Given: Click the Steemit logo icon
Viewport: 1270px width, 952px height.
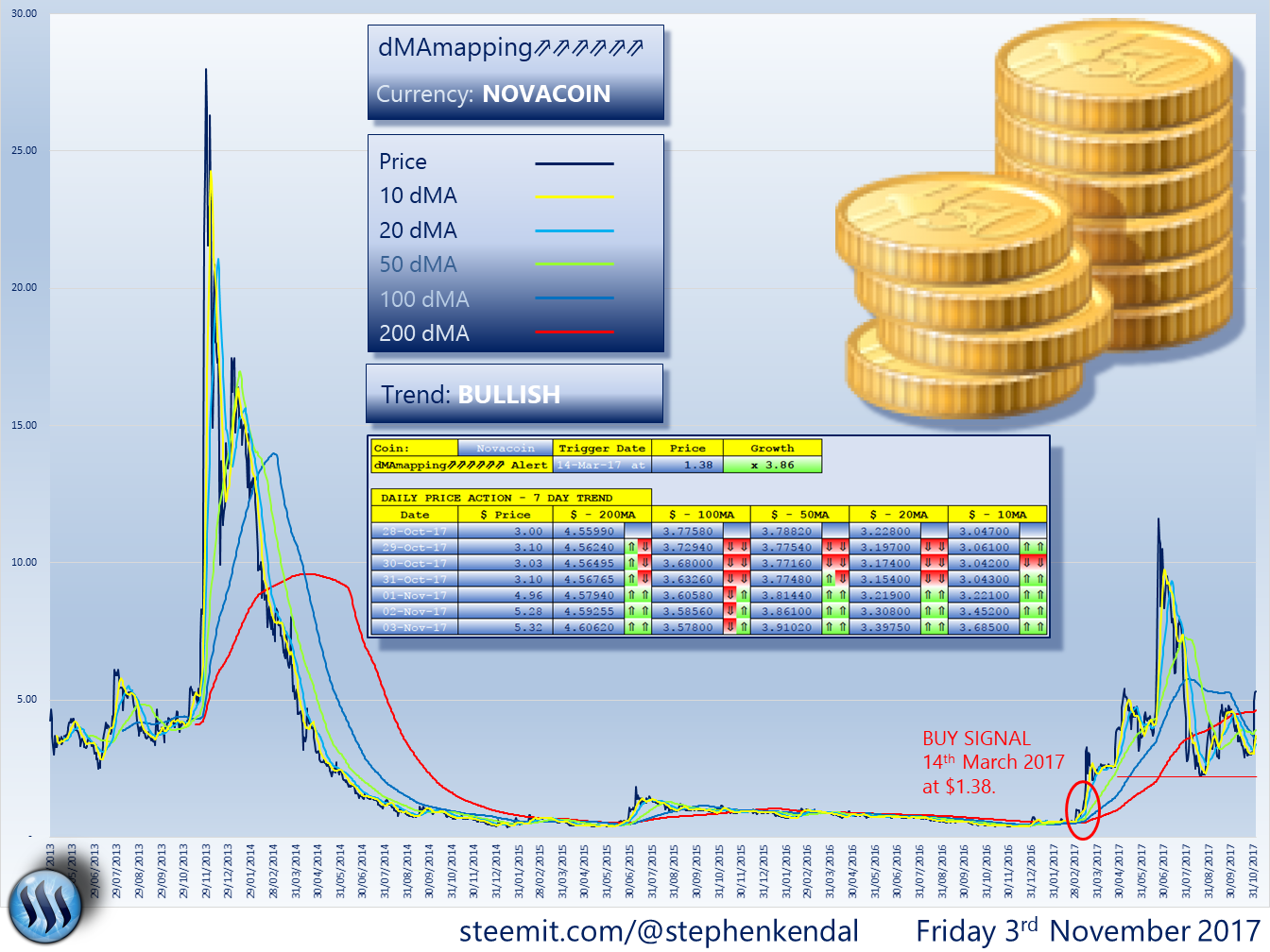Looking at the screenshot, I should [44, 905].
